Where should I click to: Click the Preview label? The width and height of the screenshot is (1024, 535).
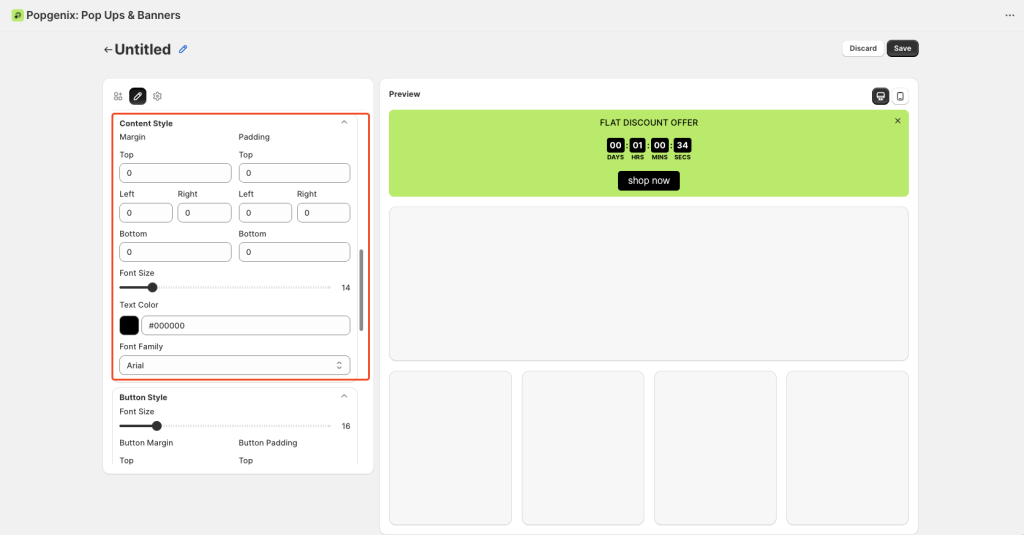[x=404, y=94]
